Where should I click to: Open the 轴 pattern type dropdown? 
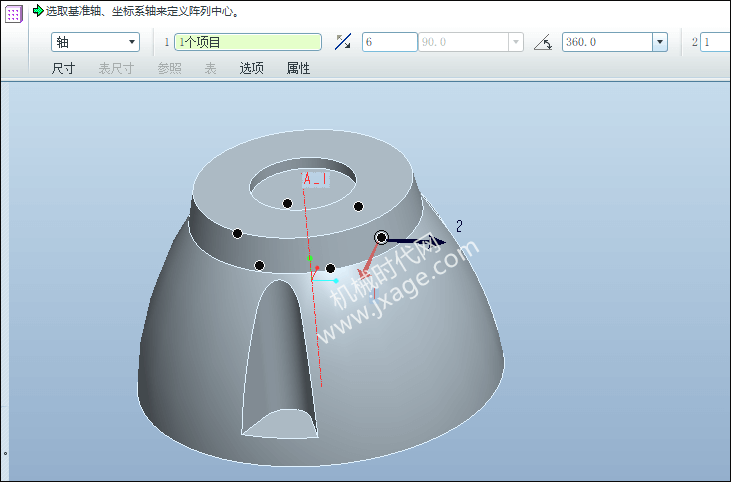point(95,42)
